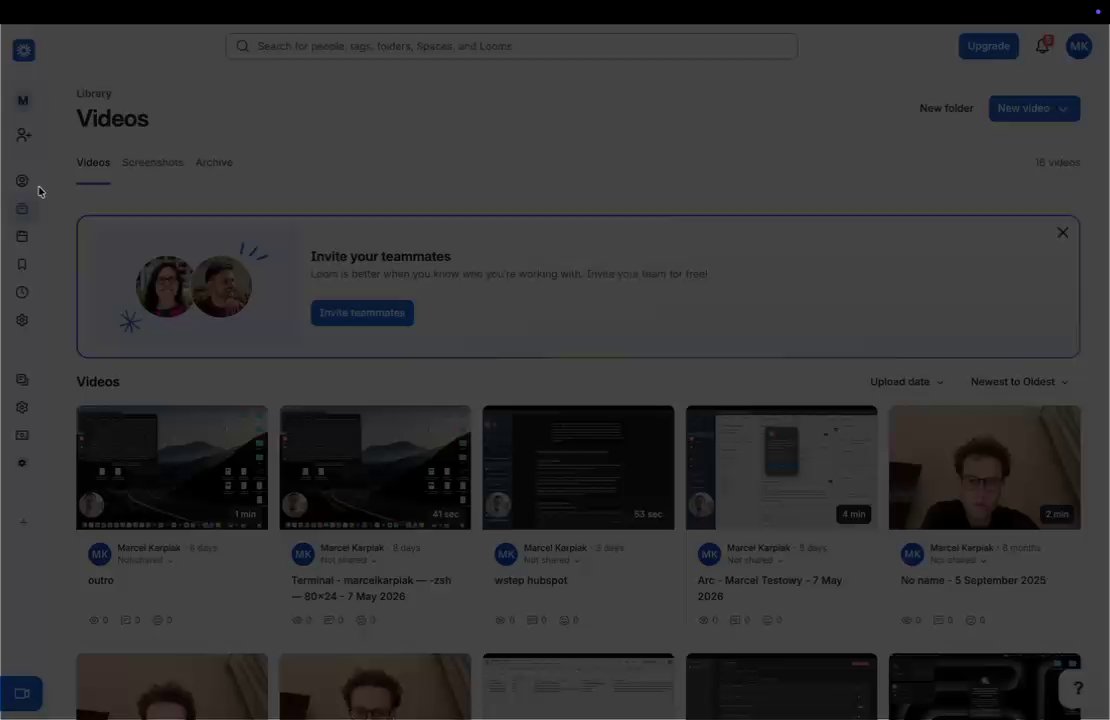Click the stacked pages icon in sidebar
1110x720 pixels.
point(22,379)
